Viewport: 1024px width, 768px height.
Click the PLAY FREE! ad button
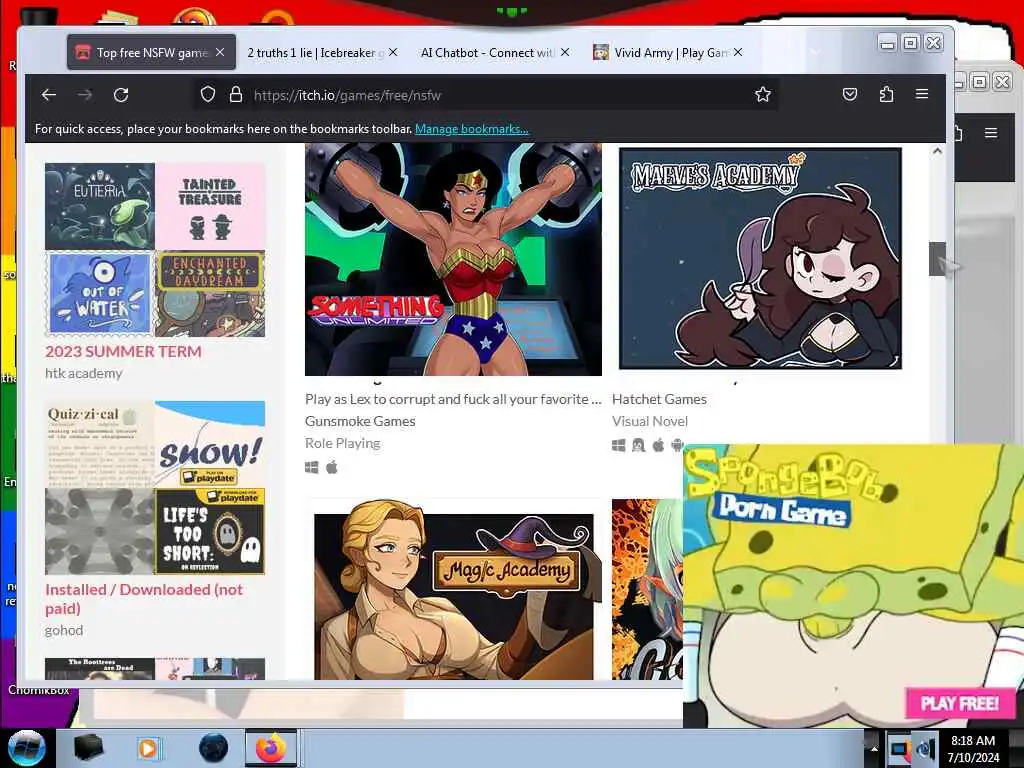960,703
